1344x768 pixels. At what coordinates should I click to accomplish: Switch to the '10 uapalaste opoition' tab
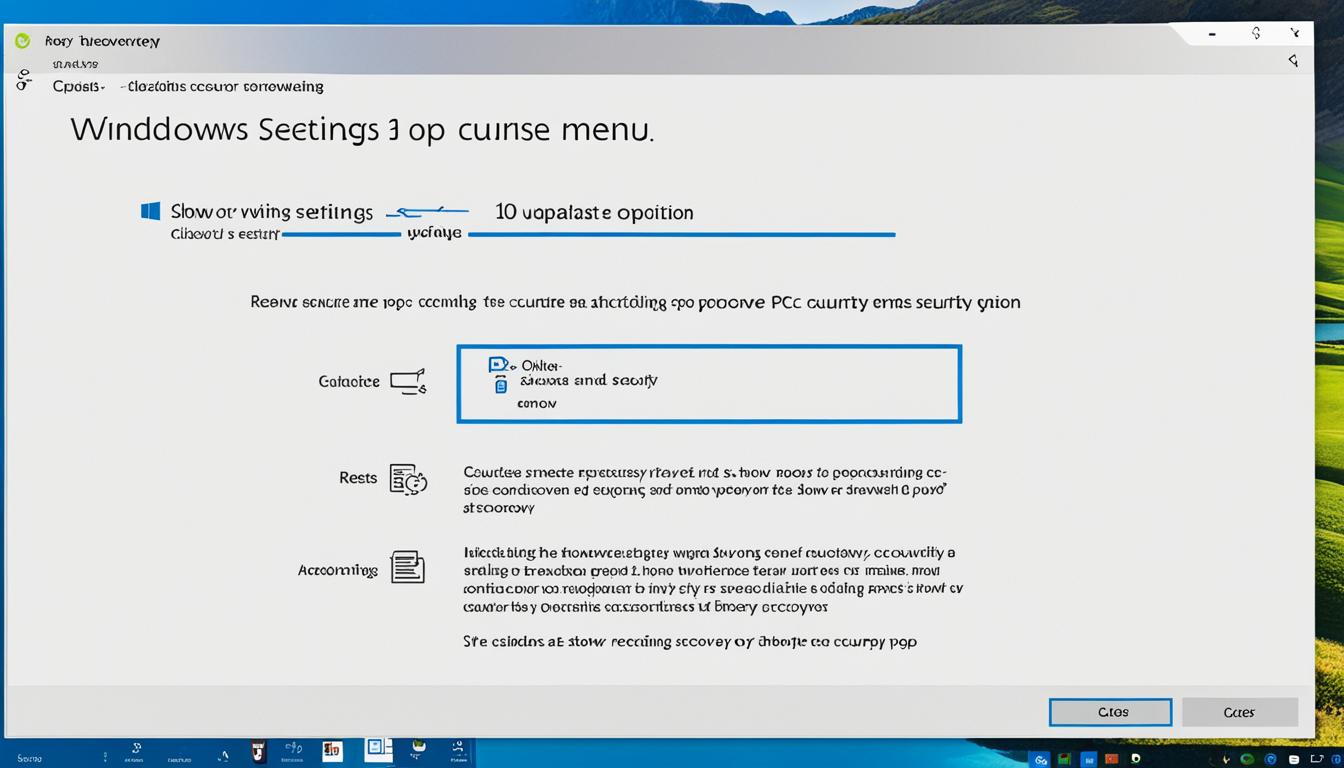click(x=594, y=212)
